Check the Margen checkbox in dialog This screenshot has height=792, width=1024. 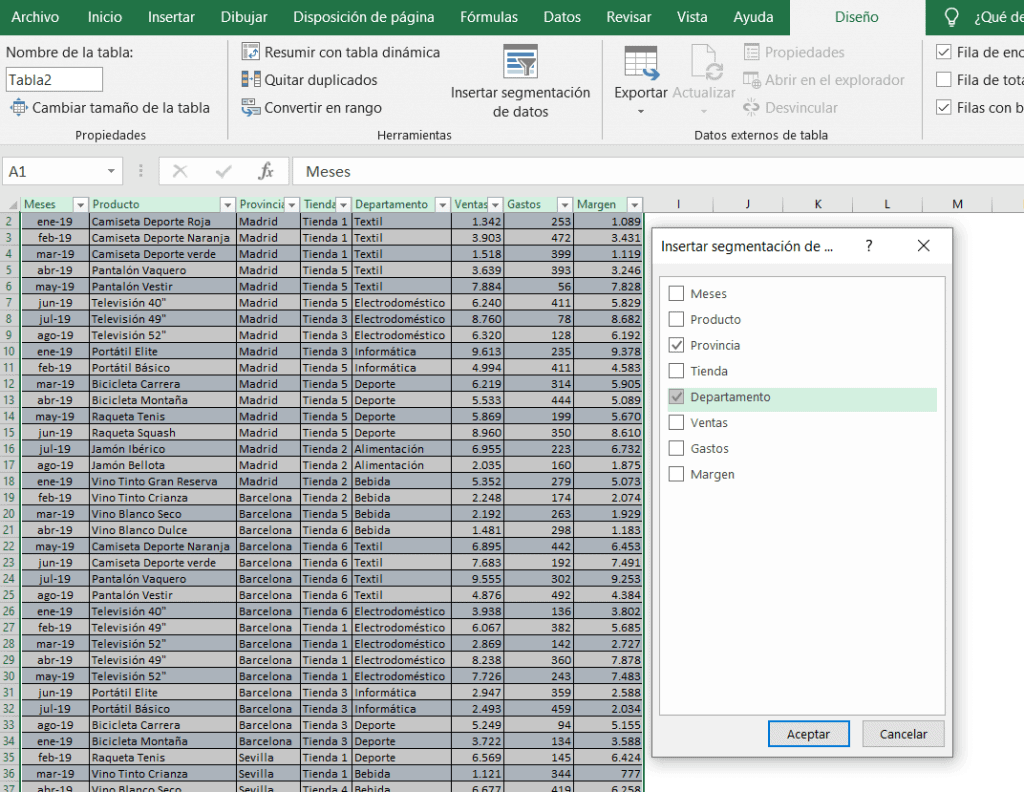tap(677, 474)
